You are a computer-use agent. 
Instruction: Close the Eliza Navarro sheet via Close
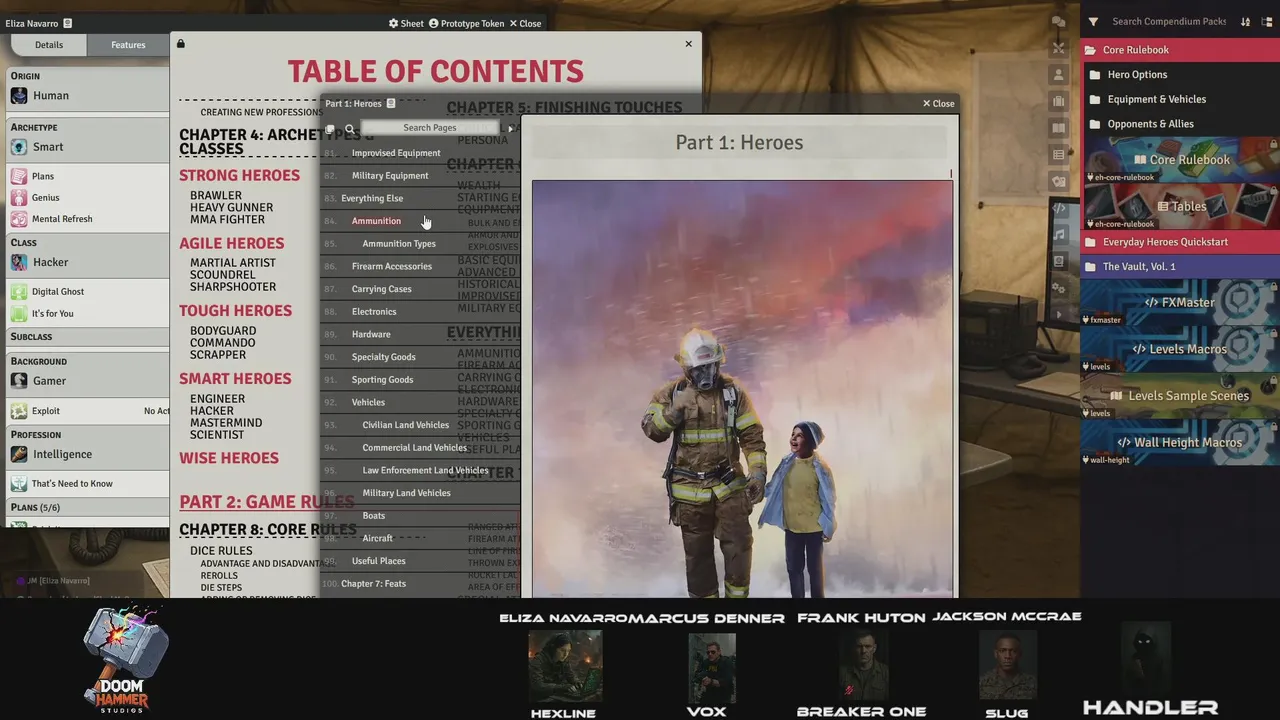(525, 23)
